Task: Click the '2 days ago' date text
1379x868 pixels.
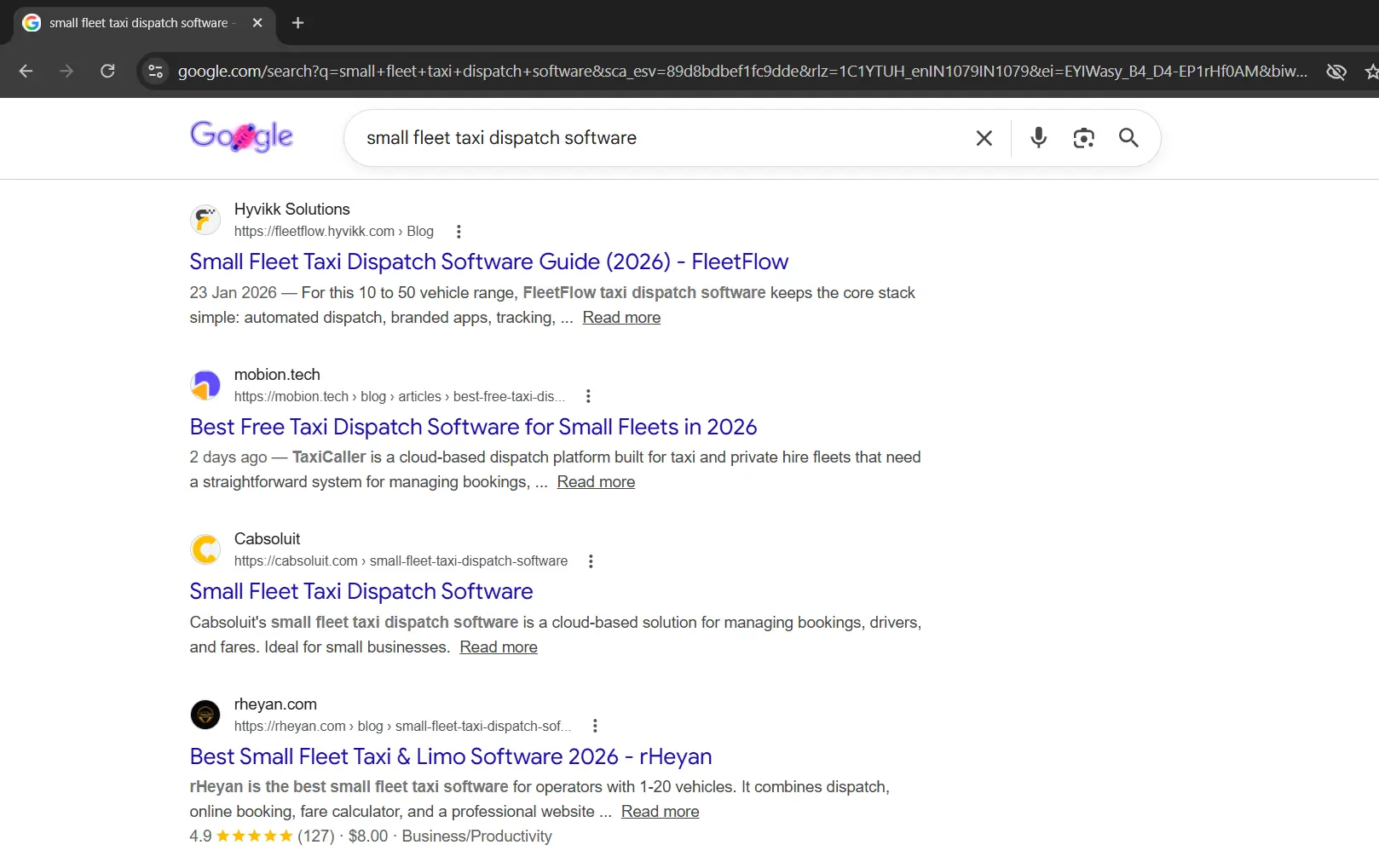Action: pyautogui.click(x=228, y=457)
